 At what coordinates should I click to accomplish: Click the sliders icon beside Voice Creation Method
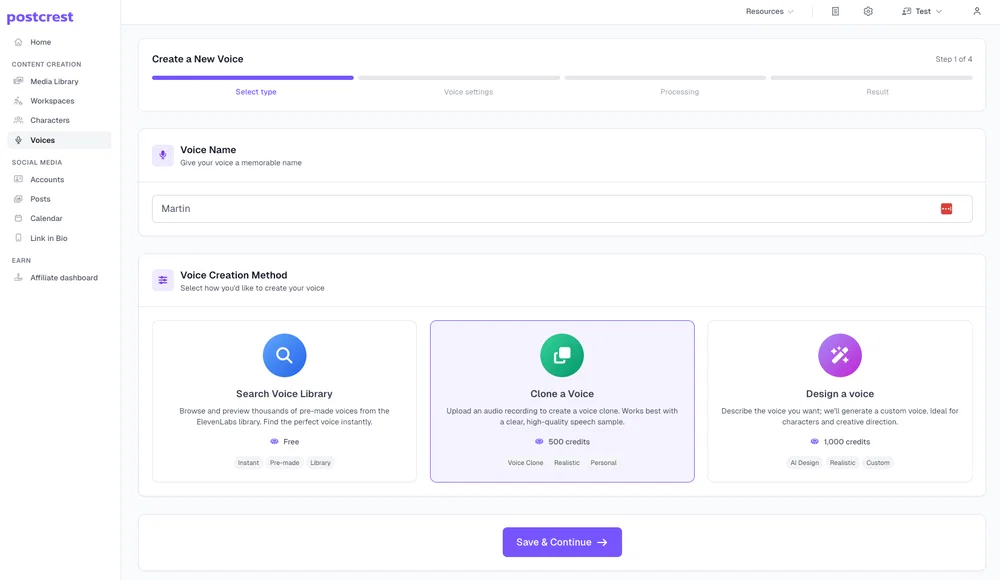pyautogui.click(x=163, y=280)
